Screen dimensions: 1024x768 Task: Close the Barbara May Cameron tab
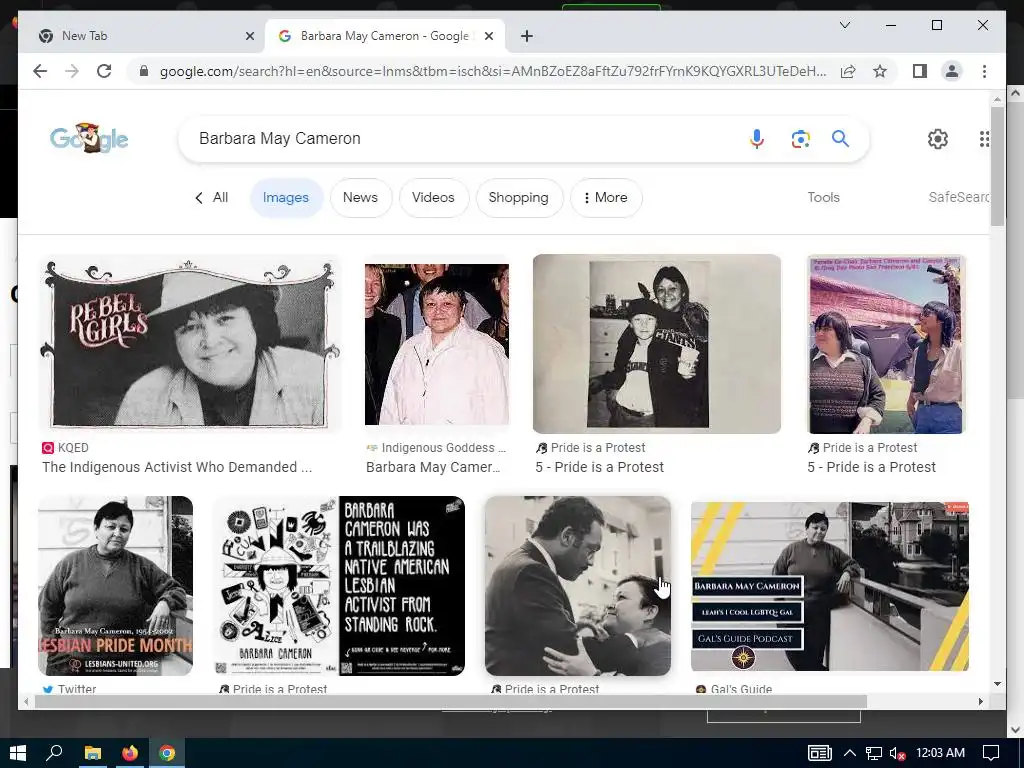point(488,36)
